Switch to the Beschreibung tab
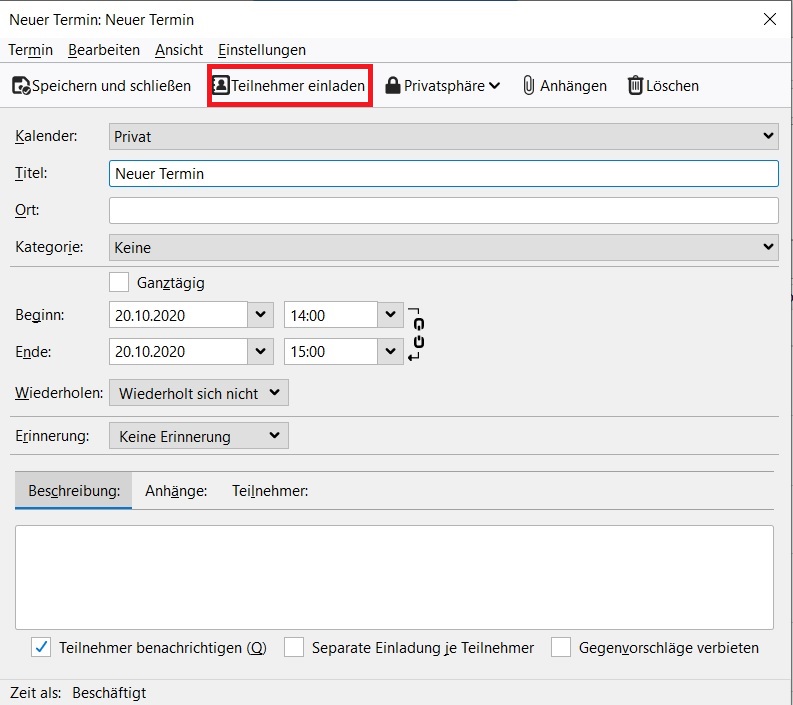 tap(74, 491)
